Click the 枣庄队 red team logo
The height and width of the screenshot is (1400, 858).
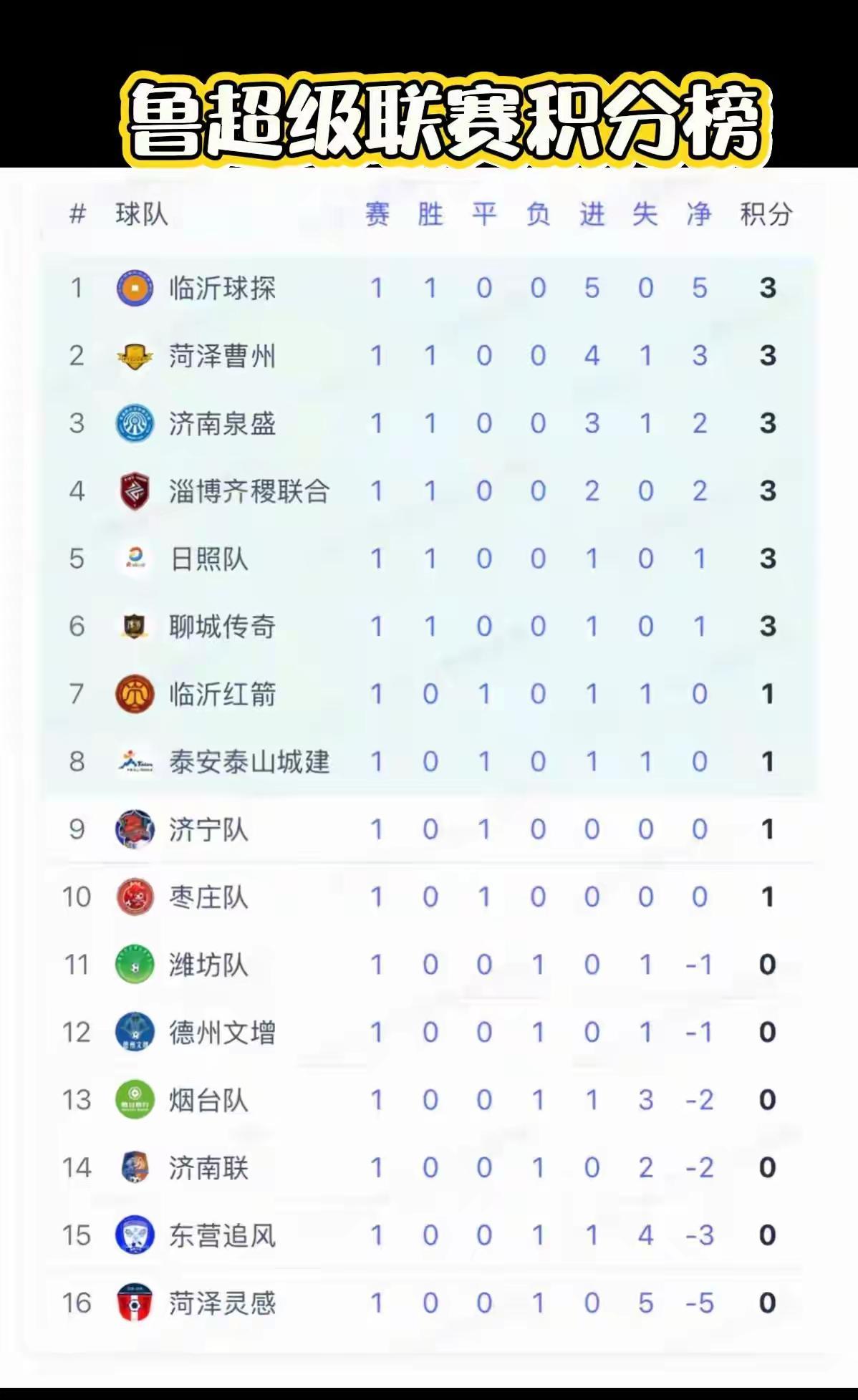tap(135, 897)
